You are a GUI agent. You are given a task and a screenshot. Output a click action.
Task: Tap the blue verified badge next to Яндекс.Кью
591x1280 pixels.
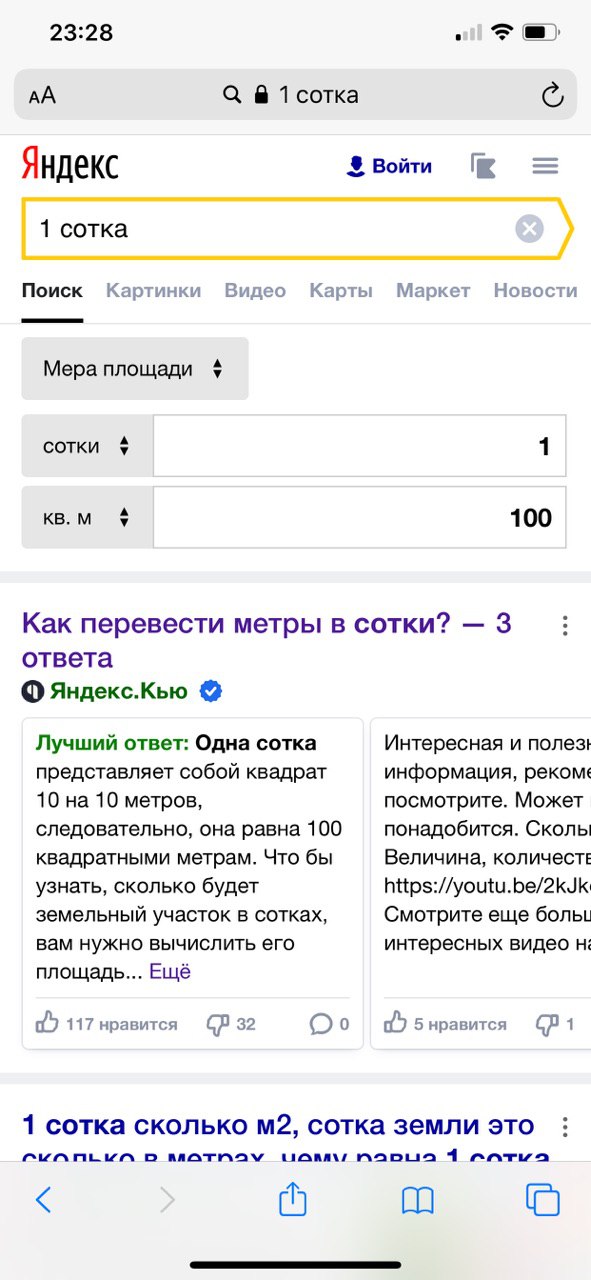pos(211,690)
